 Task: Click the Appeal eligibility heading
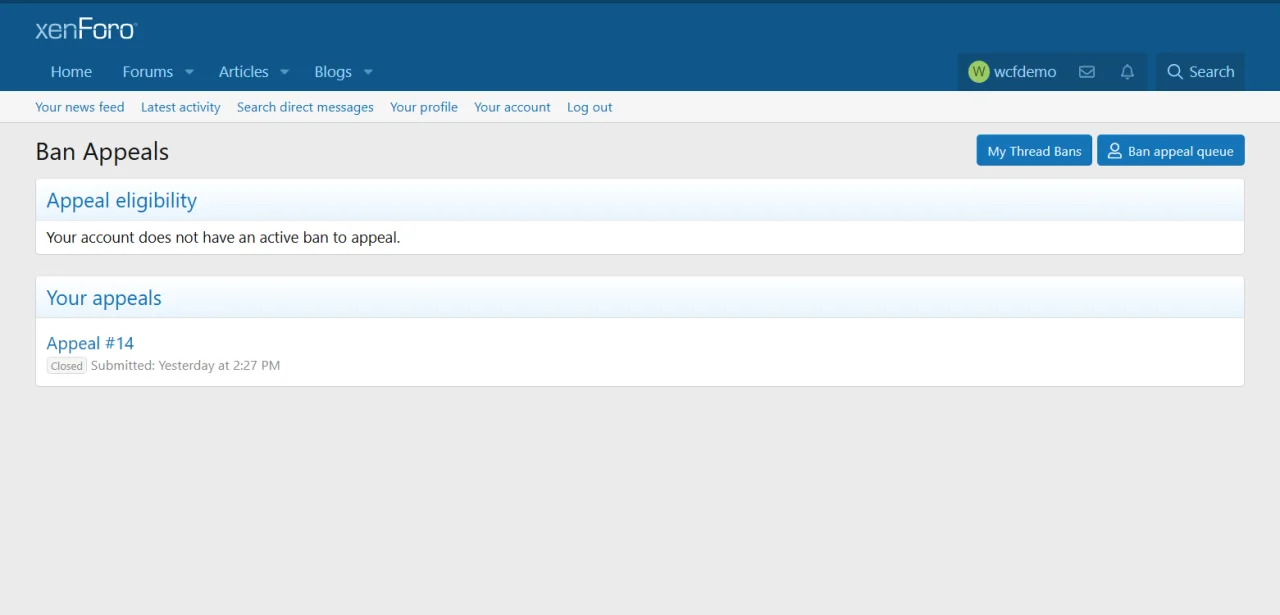[122, 200]
